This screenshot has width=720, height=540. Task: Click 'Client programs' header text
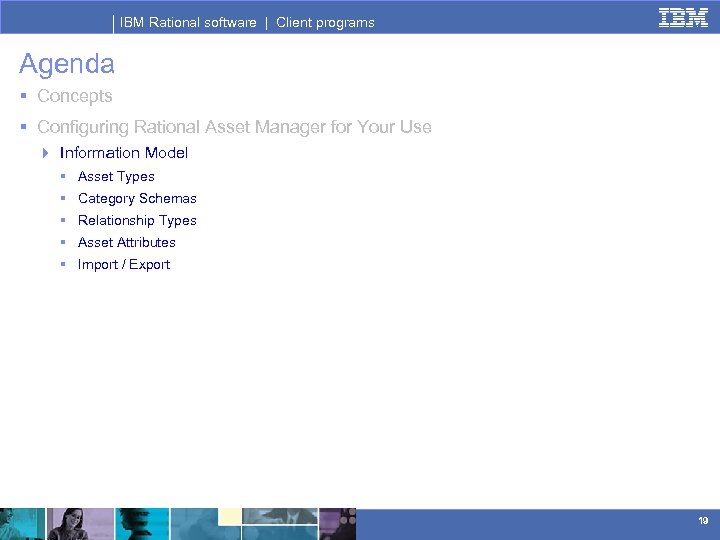coord(325,22)
